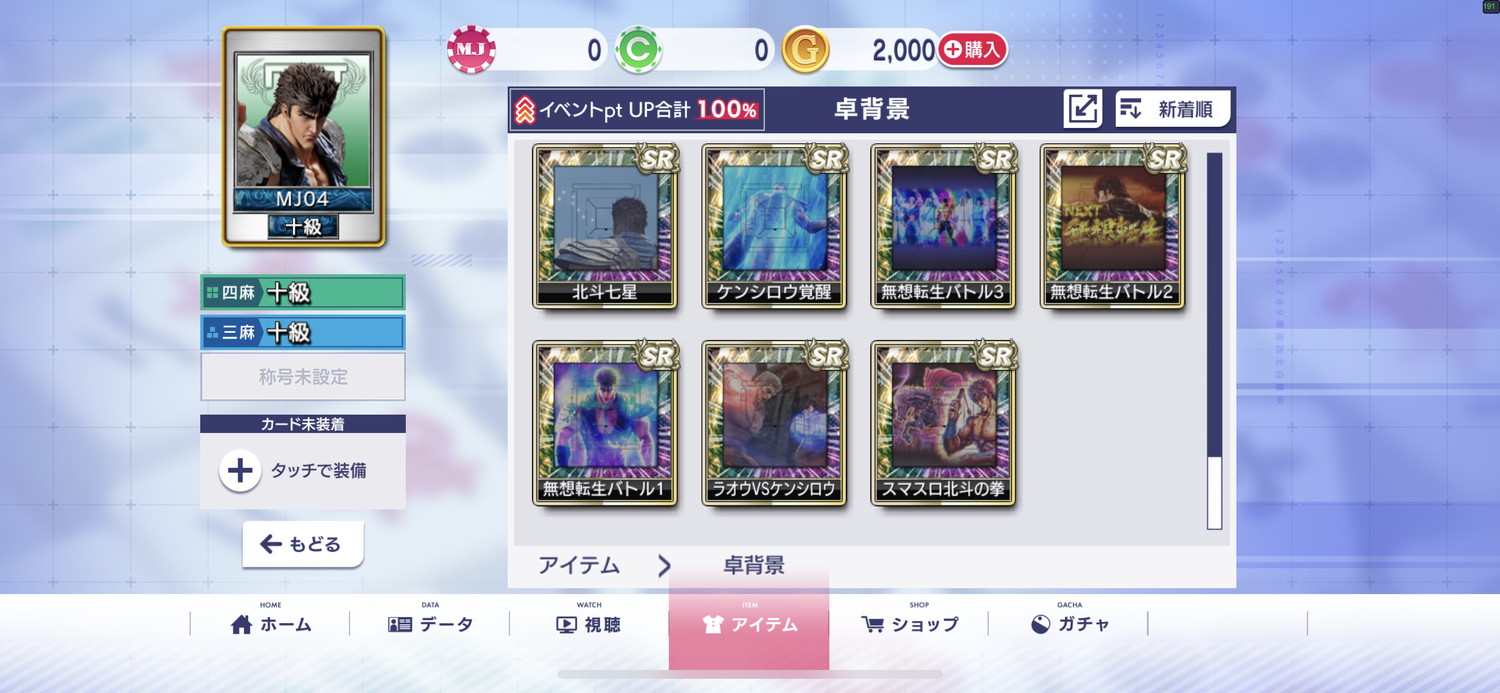Open the 新着順 sort order dropdown

coord(1173,109)
